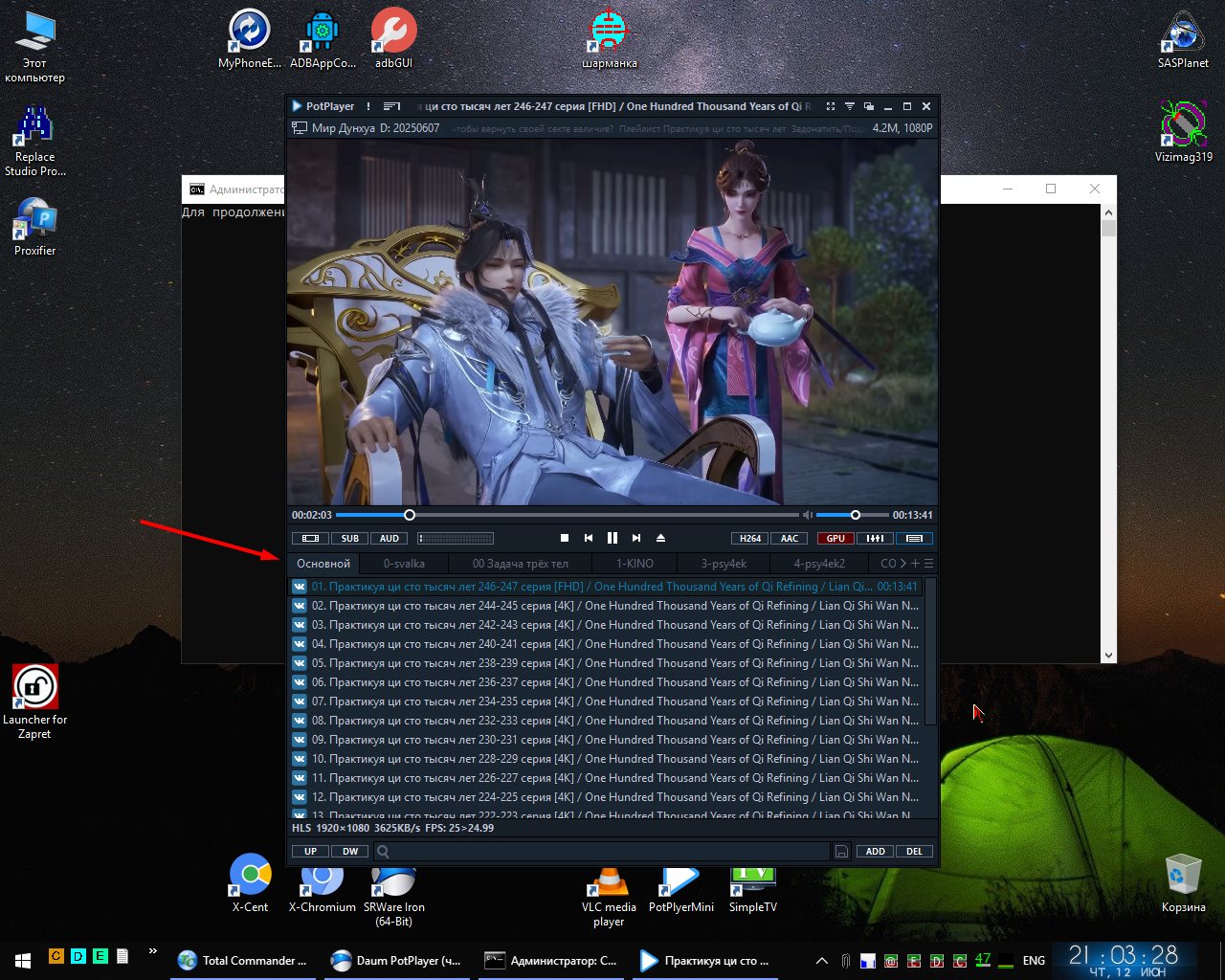Open the 0-svalka playlist tab

coord(404,564)
